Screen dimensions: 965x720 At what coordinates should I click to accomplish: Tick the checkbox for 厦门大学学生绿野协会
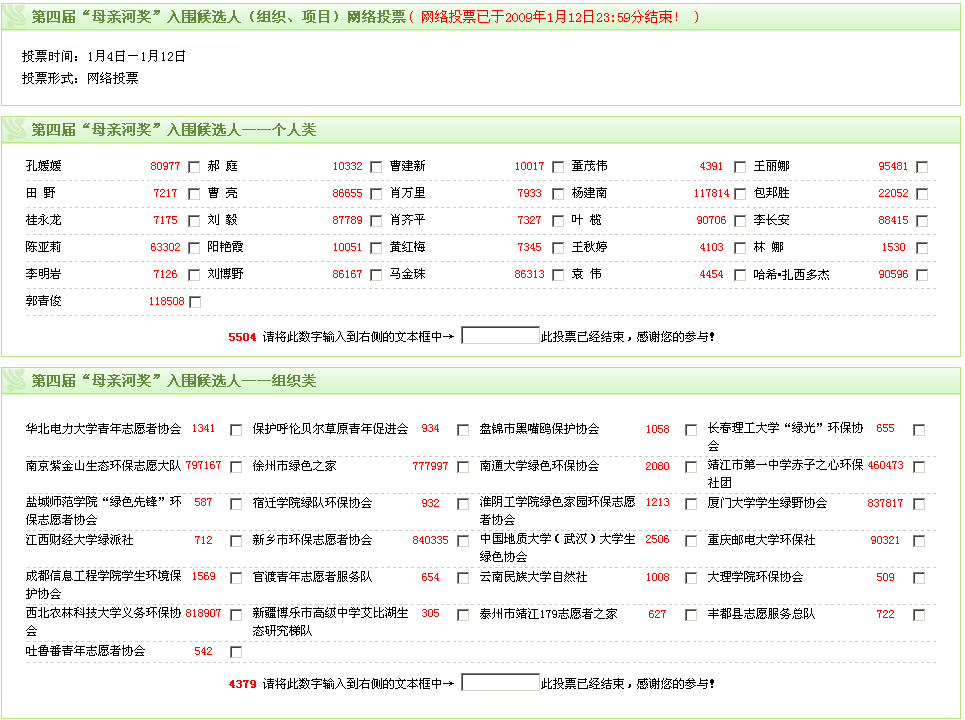pos(919,504)
